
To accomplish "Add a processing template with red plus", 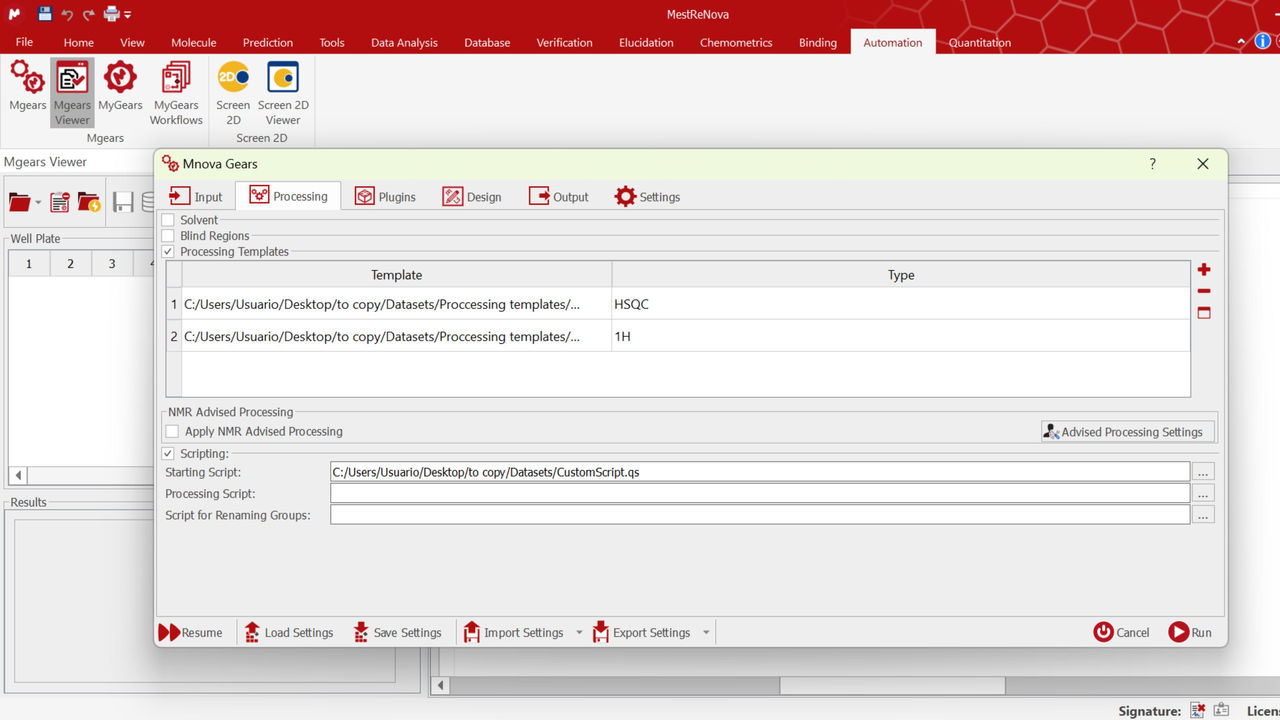I will click(1204, 270).
